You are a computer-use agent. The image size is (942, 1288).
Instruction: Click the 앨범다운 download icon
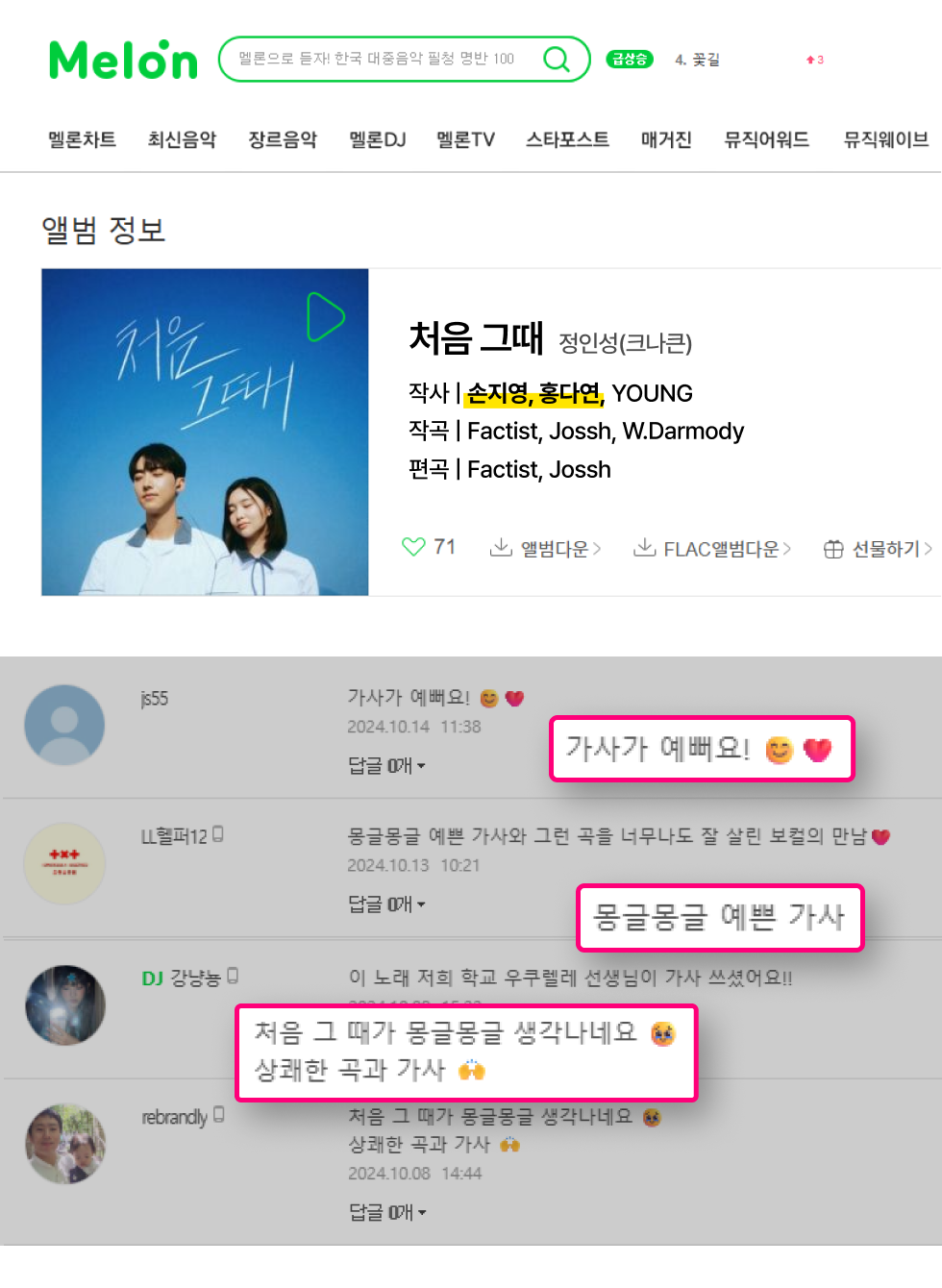click(x=501, y=547)
